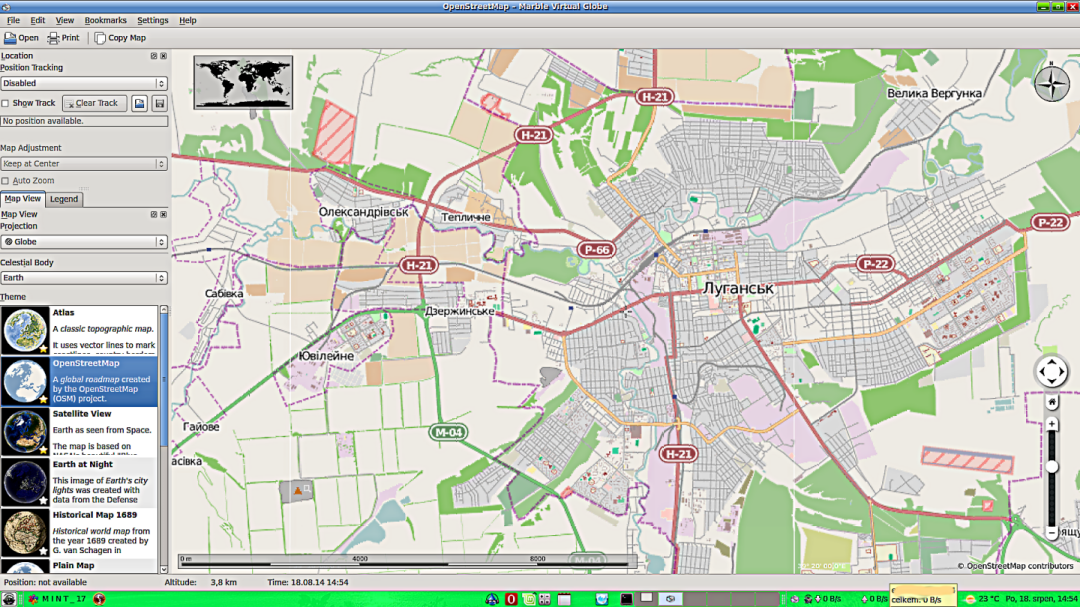Image resolution: width=1080 pixels, height=607 pixels.
Task: Click the Юбілейне place label
Action: pos(326,356)
